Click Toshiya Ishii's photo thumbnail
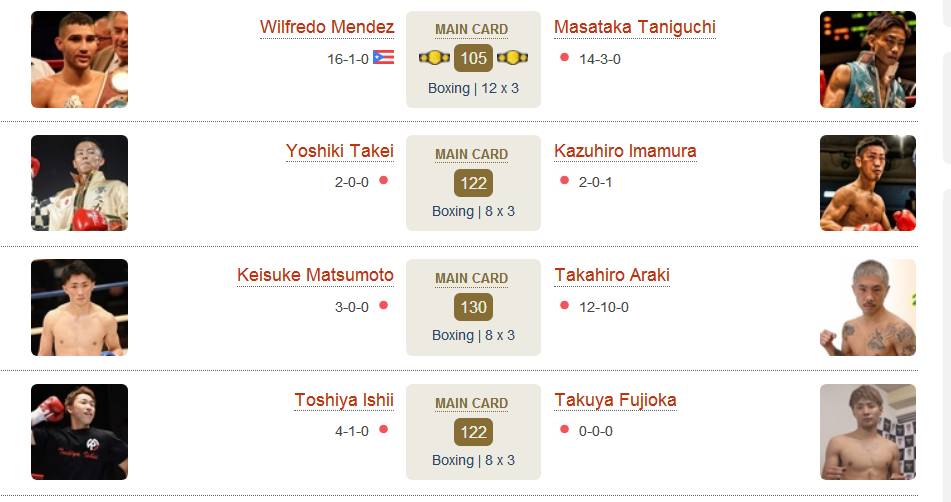The height and width of the screenshot is (502, 951). coord(79,432)
